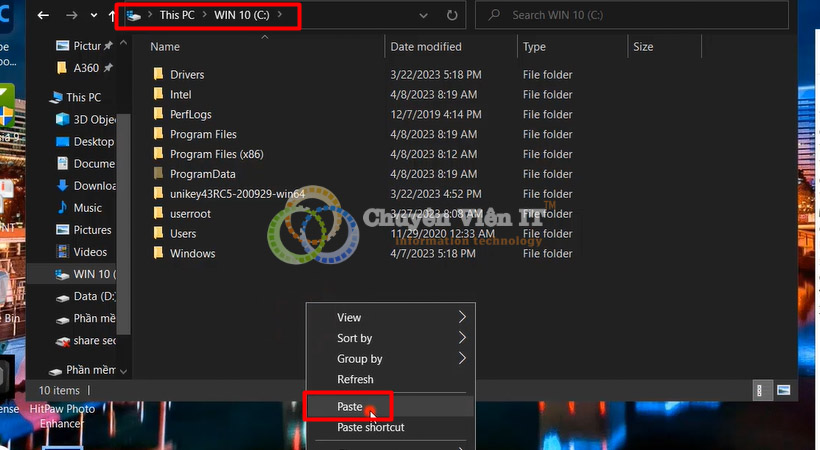Click the Refresh button beside address bar

coord(452,16)
